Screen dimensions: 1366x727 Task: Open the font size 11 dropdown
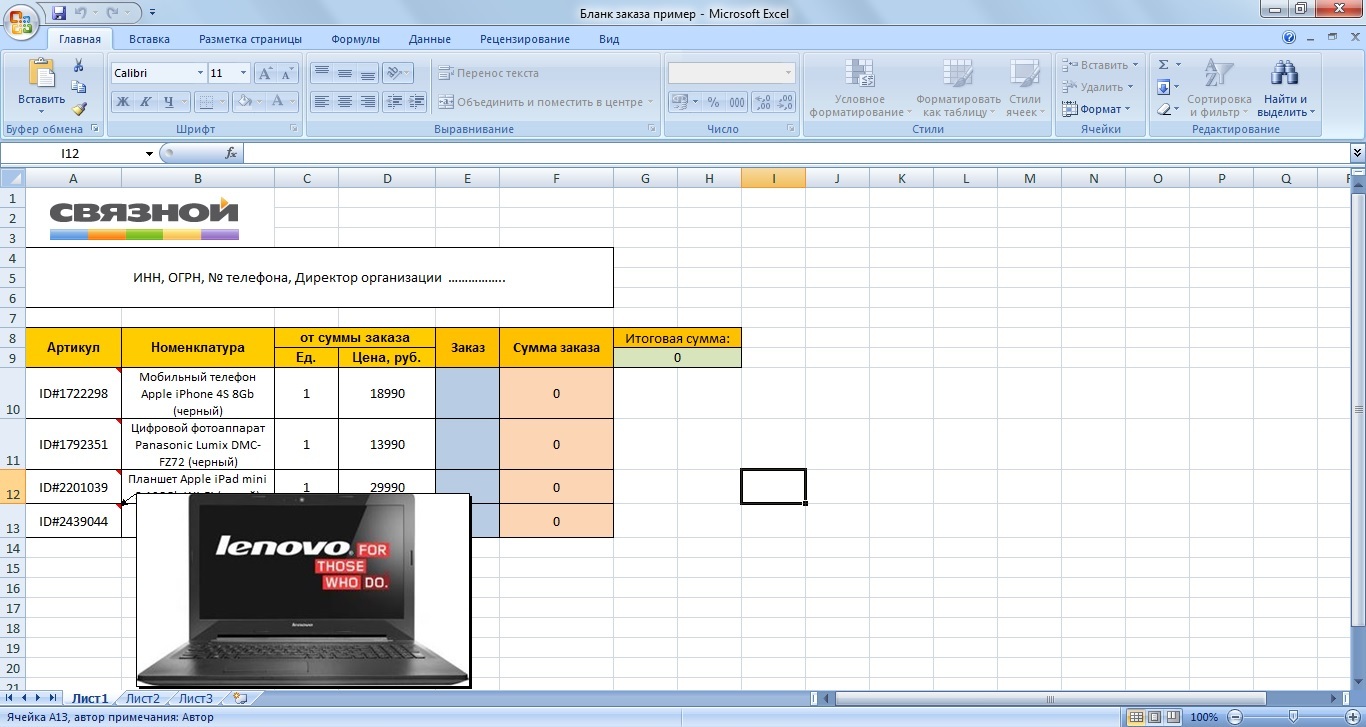[243, 73]
